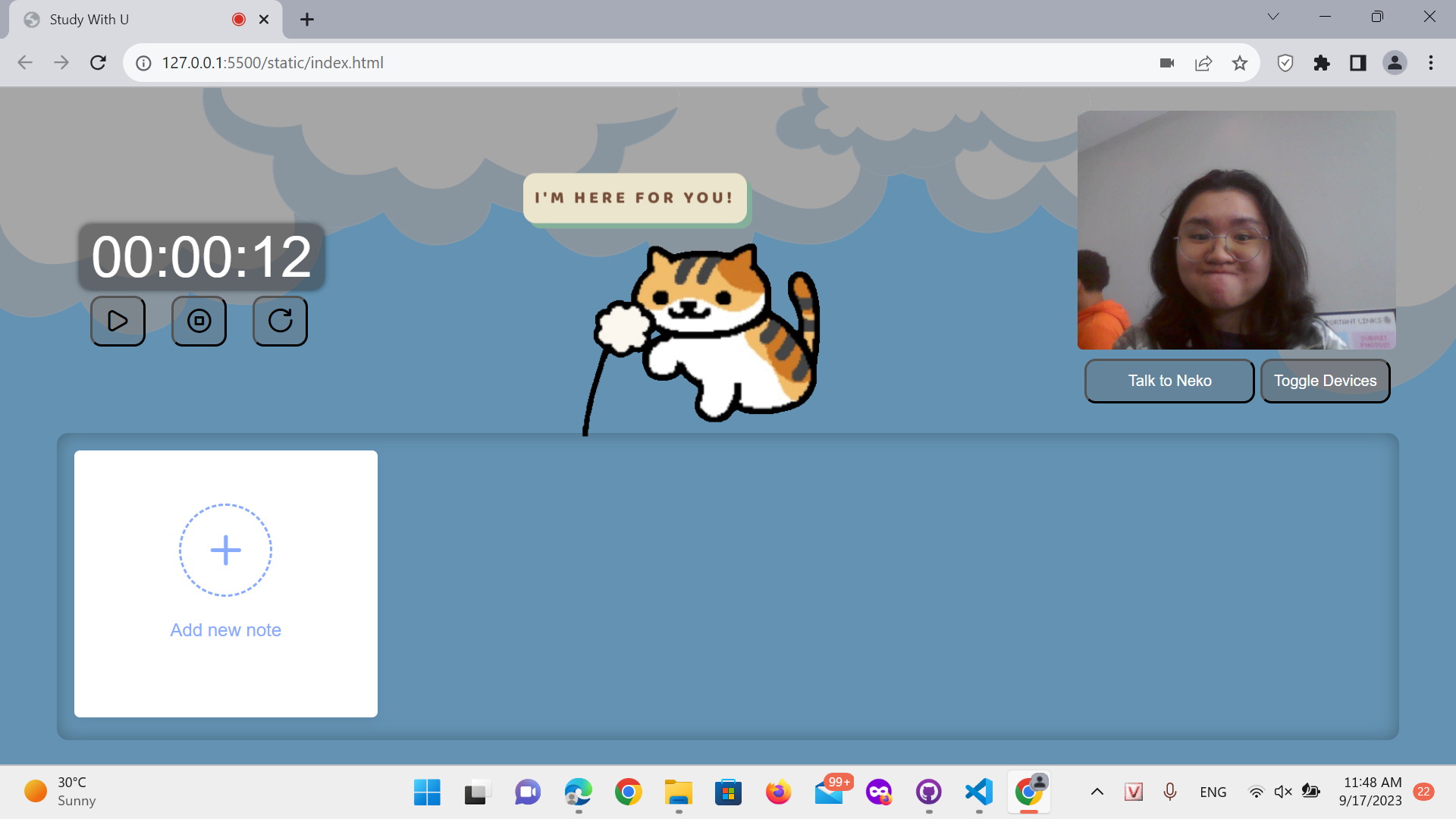Viewport: 1456px width, 819px height.
Task: Start the timer with play button
Action: click(118, 321)
